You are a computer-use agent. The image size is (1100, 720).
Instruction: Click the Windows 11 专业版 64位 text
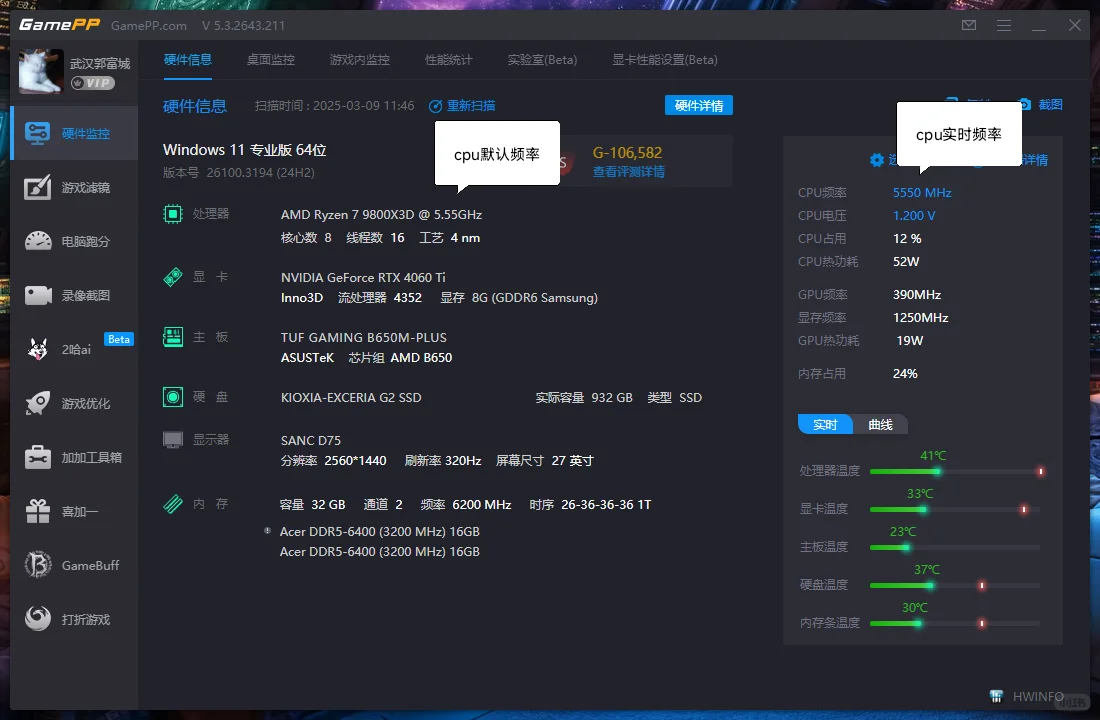pos(244,149)
